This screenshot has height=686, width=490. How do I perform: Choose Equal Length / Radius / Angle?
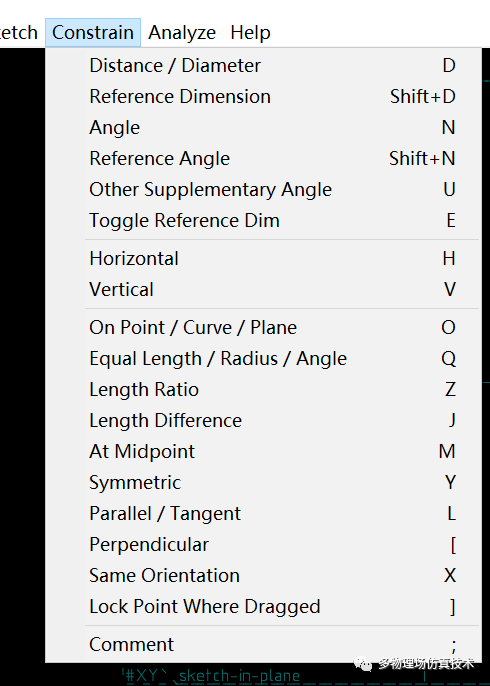point(262,359)
